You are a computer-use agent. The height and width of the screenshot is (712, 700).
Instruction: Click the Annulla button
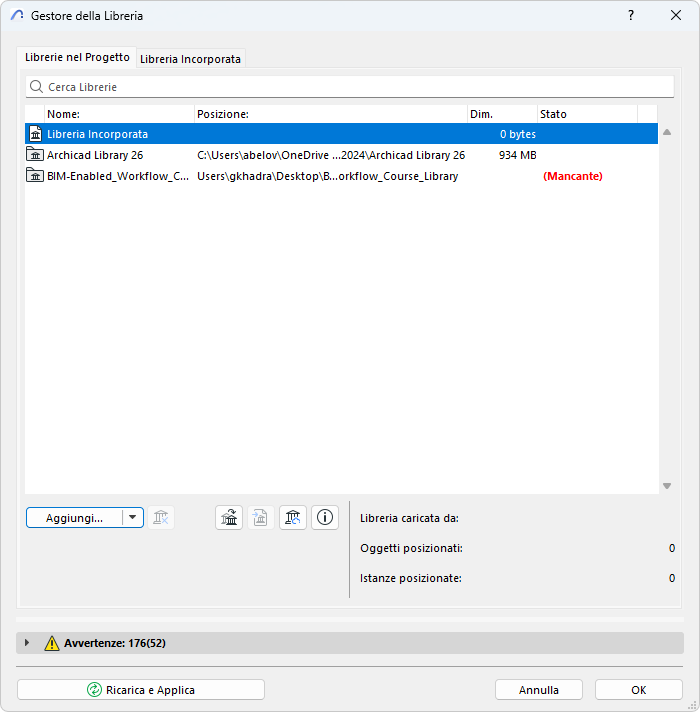point(539,690)
